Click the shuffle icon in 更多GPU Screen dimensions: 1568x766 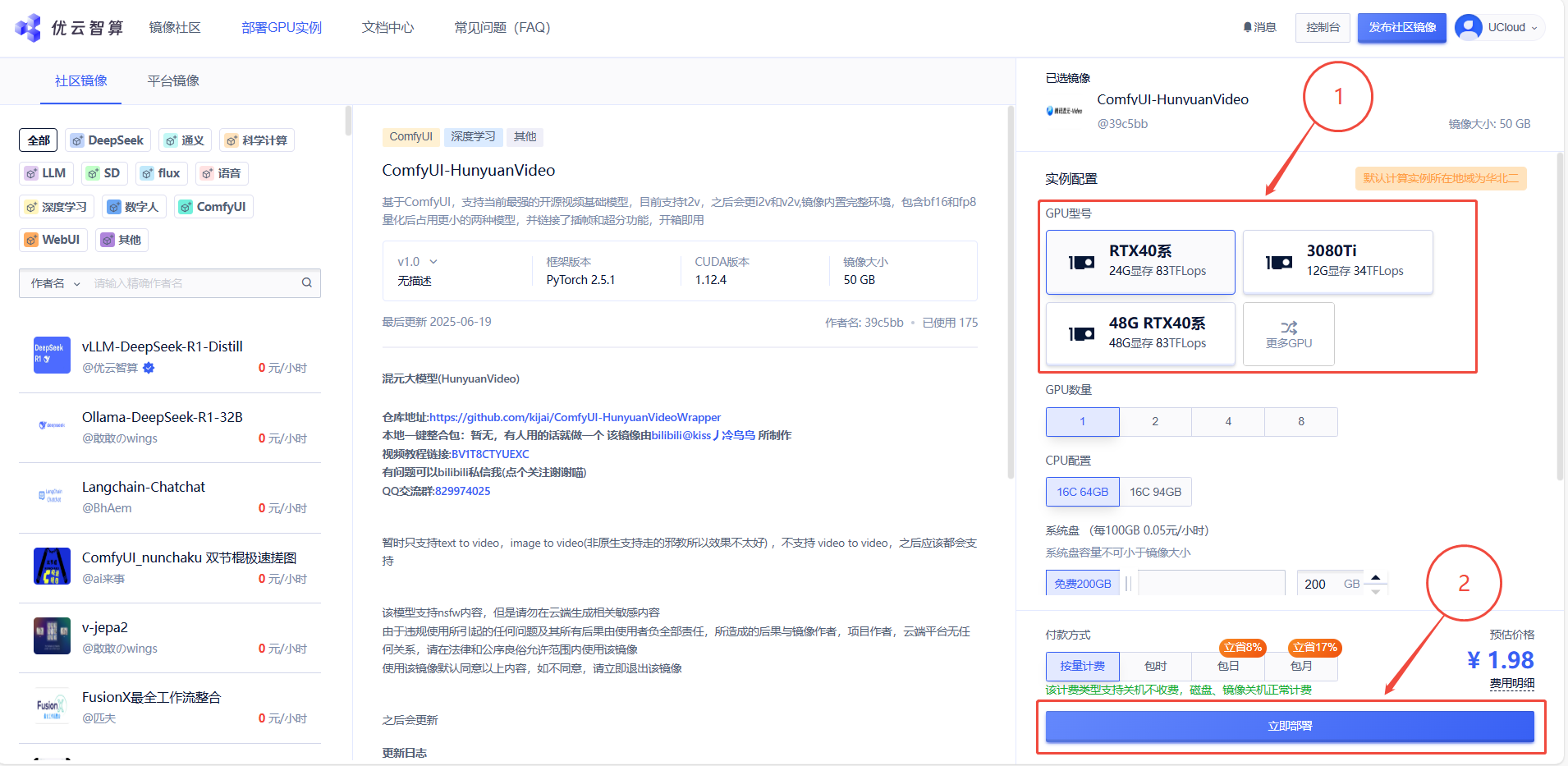click(1289, 328)
